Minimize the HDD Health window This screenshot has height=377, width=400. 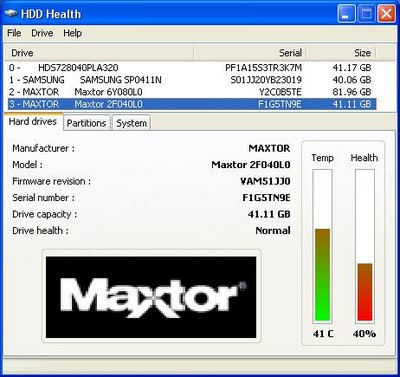click(x=346, y=14)
